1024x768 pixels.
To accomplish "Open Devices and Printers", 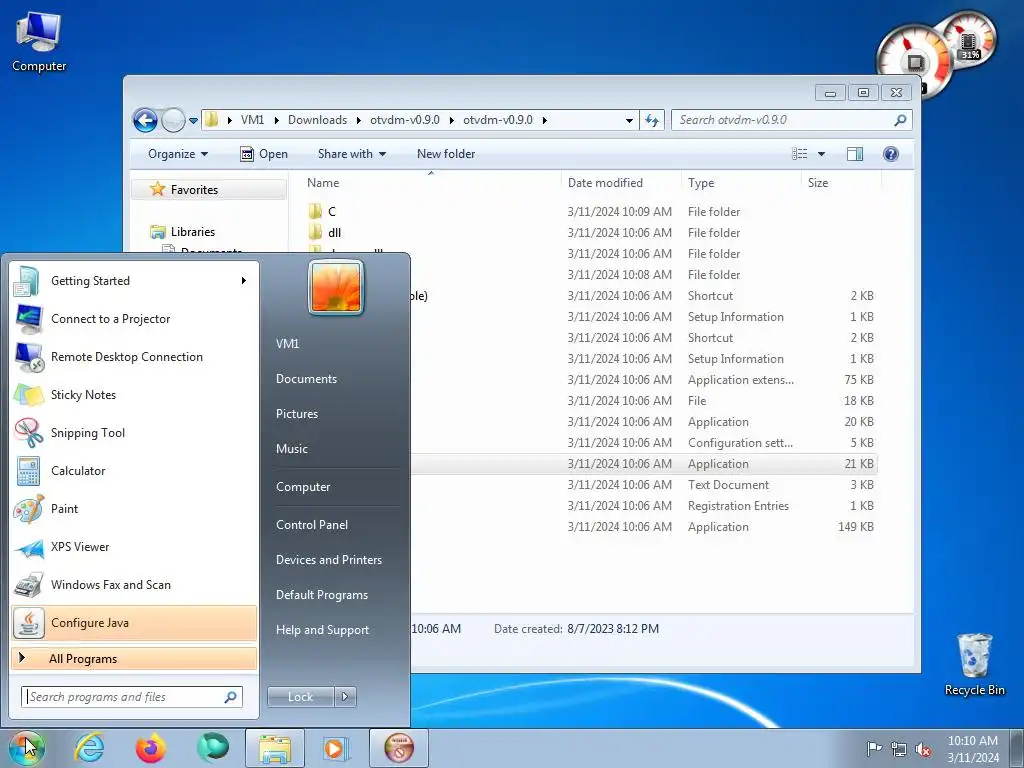I will (x=328, y=560).
